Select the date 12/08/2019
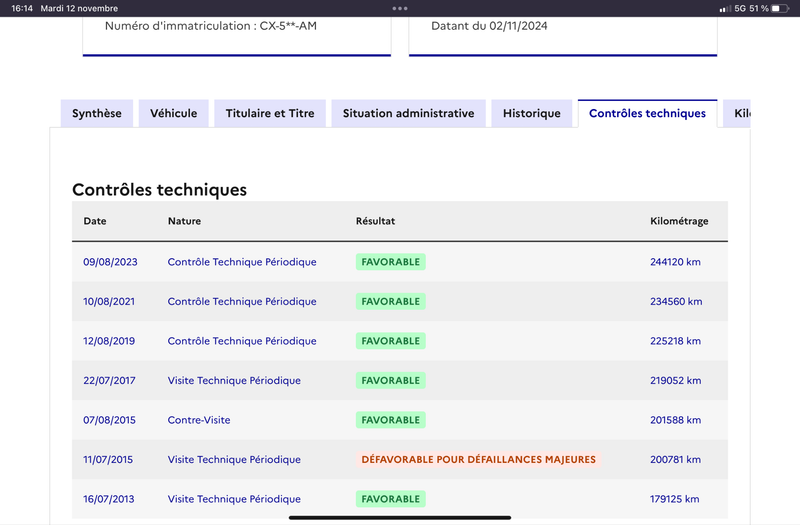Screen dimensions: 800x525 click(x=109, y=341)
